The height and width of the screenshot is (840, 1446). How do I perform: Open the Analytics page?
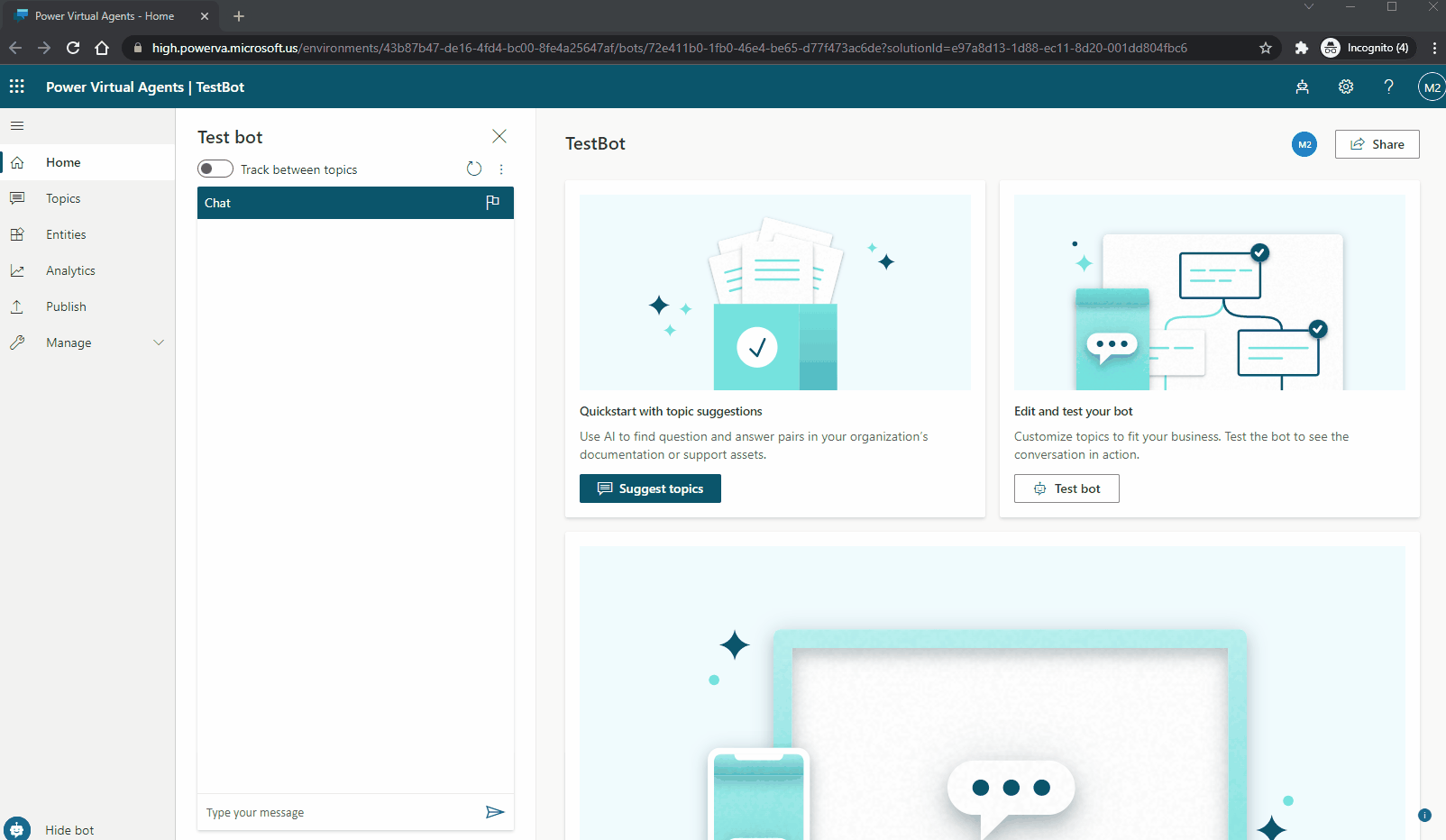pos(70,270)
